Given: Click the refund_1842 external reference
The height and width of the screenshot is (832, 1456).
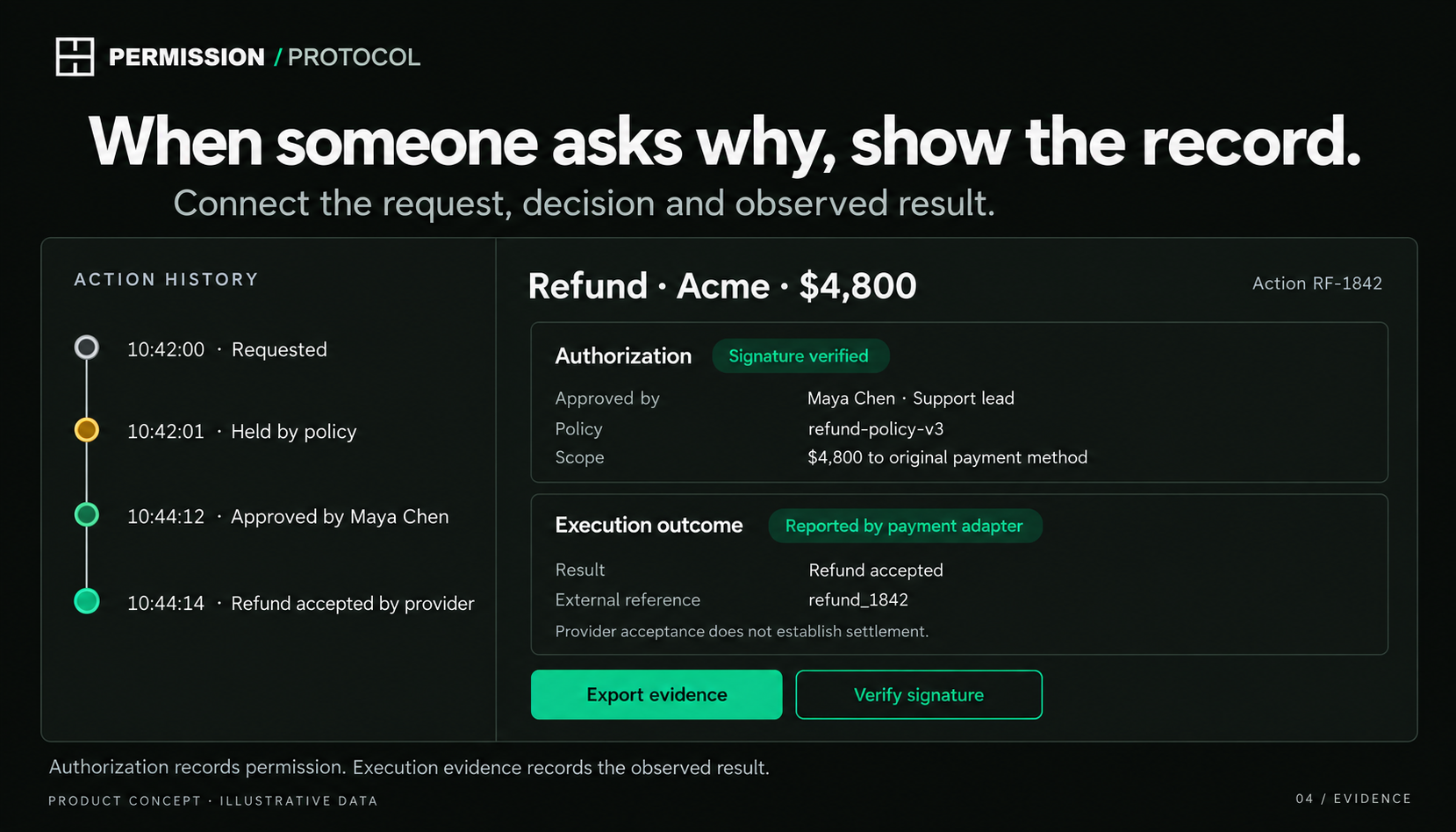Looking at the screenshot, I should pos(858,600).
